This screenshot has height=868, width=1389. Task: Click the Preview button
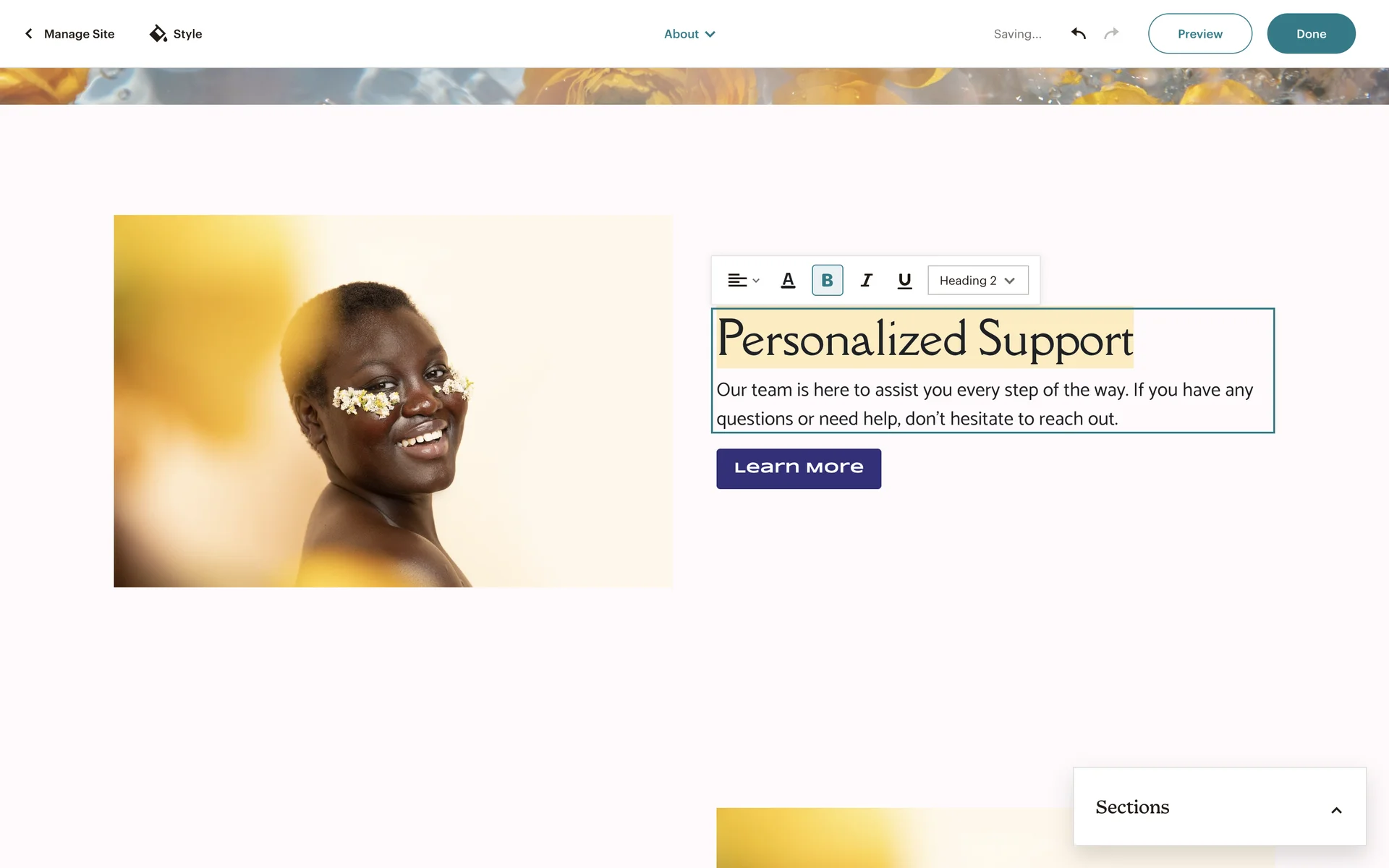click(x=1199, y=33)
